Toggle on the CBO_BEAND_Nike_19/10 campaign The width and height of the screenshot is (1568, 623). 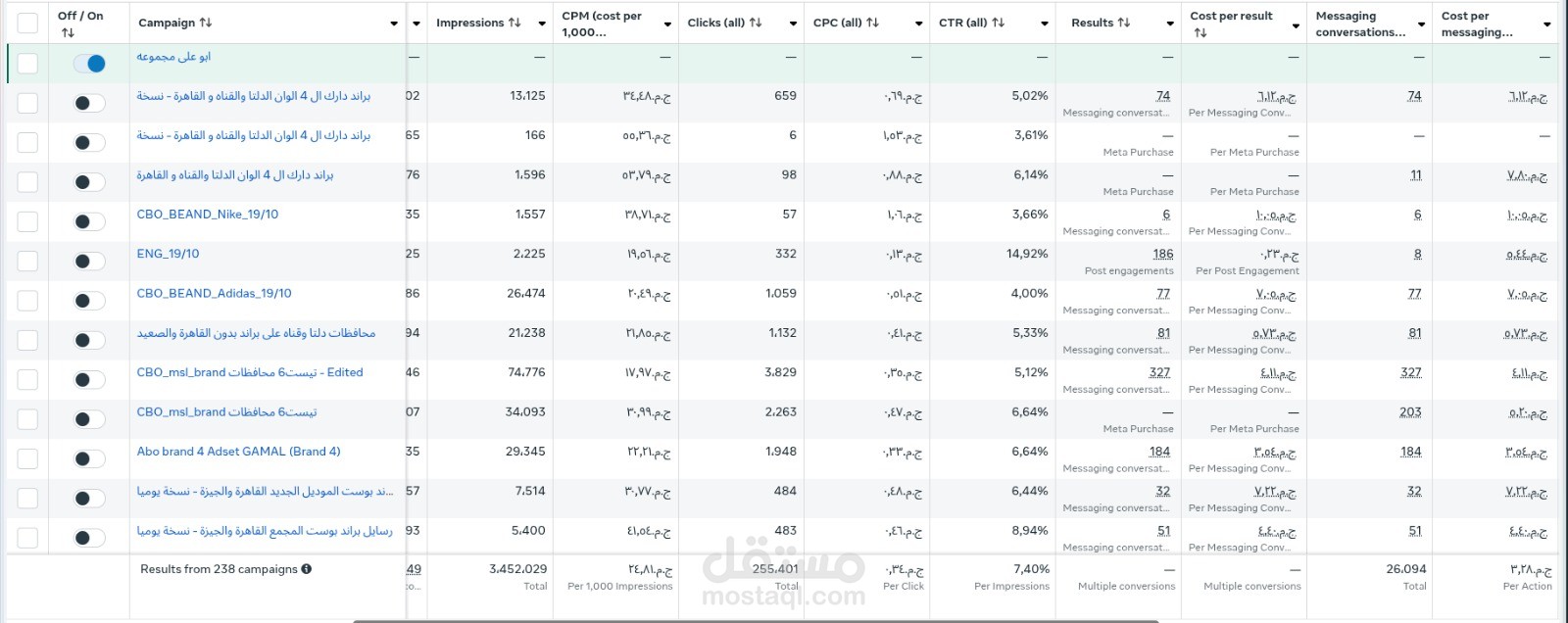[89, 221]
